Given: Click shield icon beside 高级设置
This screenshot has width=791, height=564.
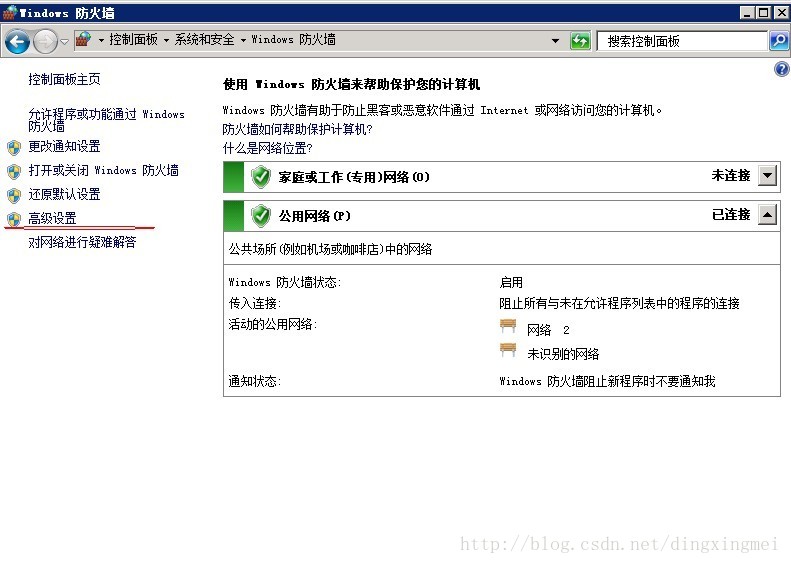Looking at the screenshot, I should [14, 219].
